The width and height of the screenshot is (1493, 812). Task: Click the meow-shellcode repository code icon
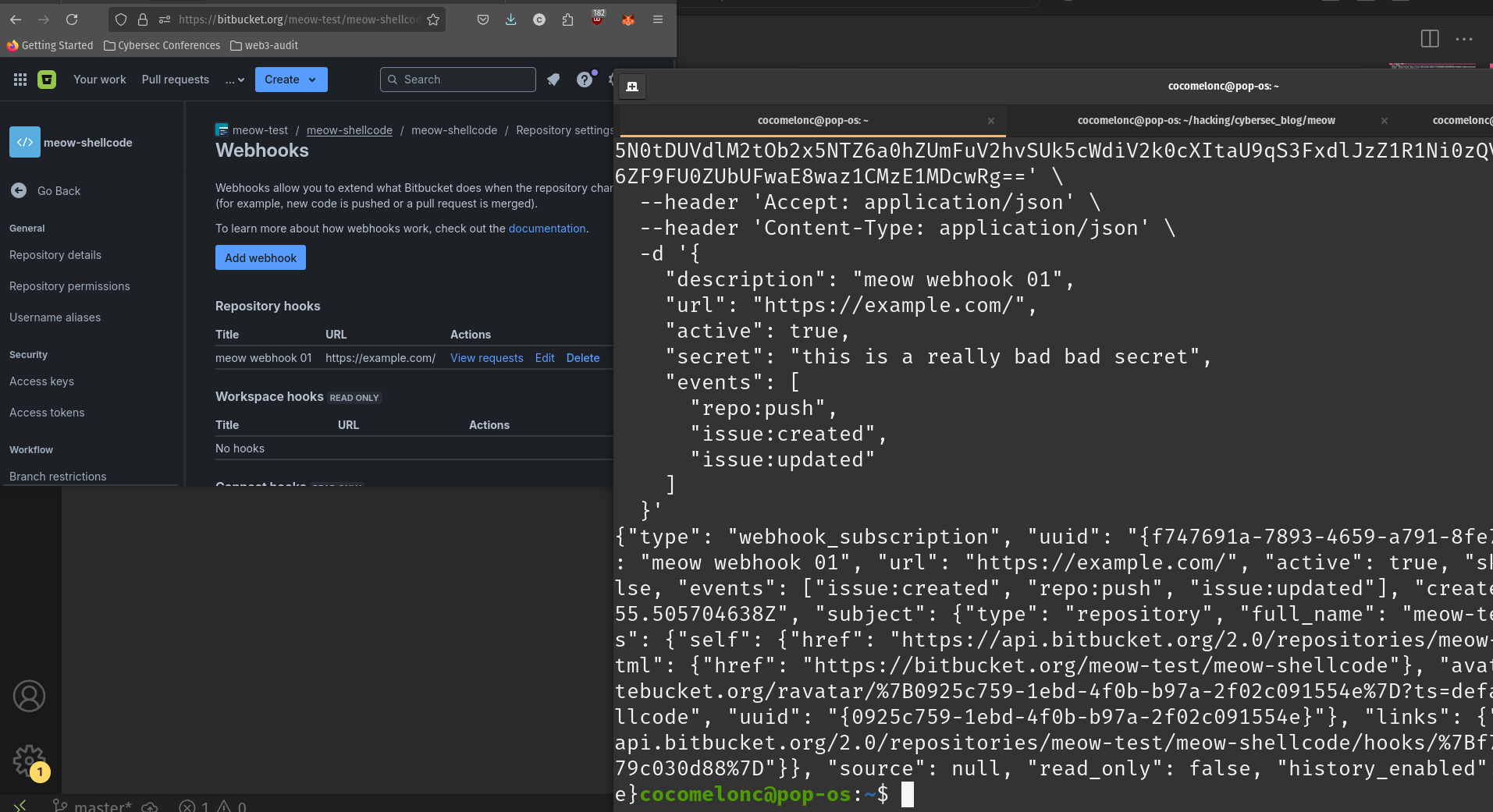pos(25,142)
